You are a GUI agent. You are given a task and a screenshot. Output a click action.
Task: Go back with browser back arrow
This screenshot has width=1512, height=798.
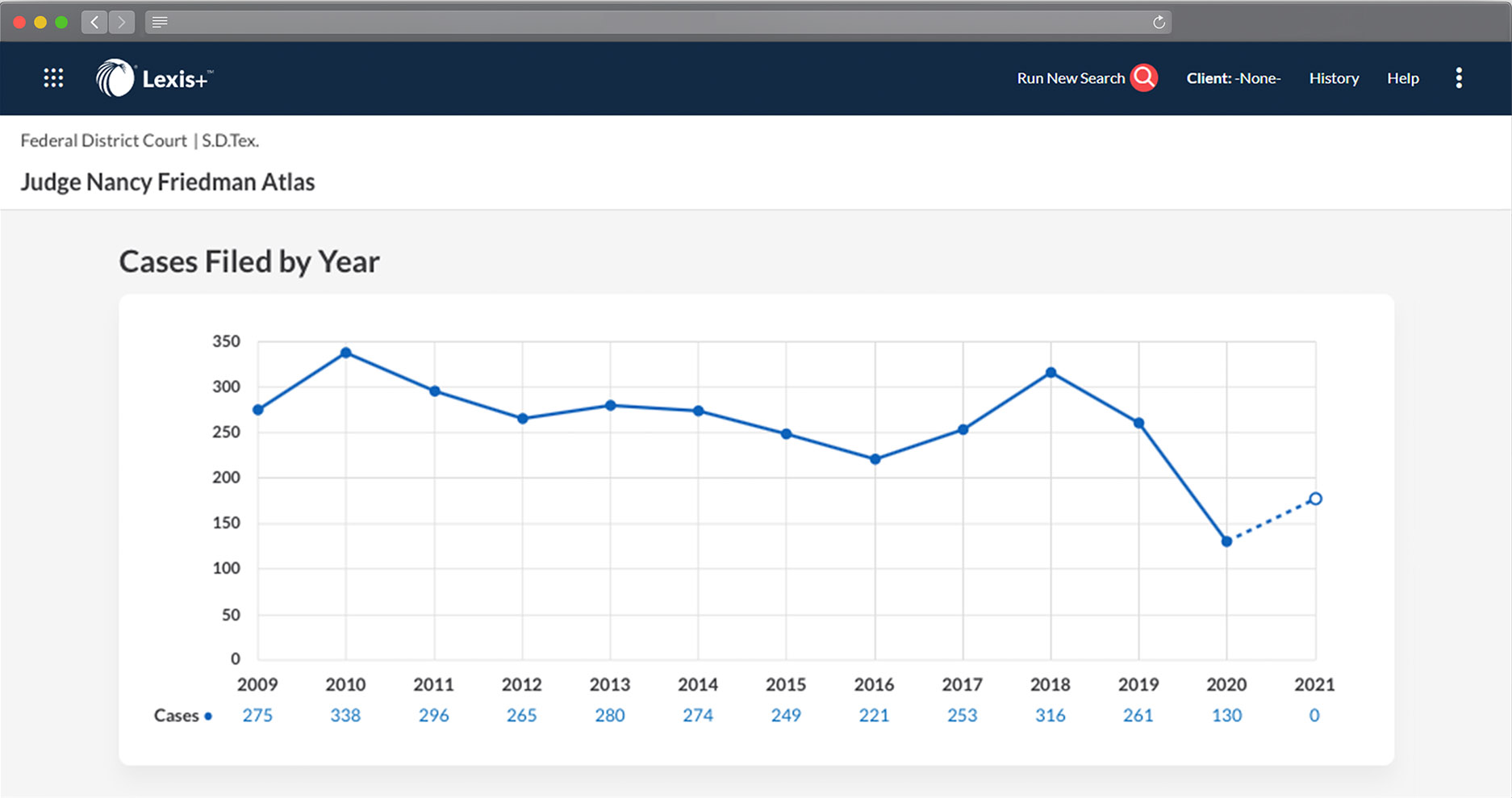point(94,23)
